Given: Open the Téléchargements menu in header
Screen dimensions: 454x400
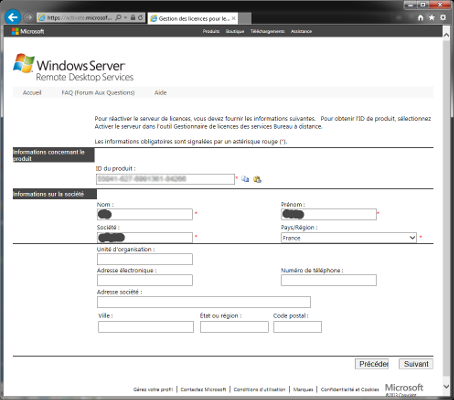Looking at the screenshot, I should 267,31.
